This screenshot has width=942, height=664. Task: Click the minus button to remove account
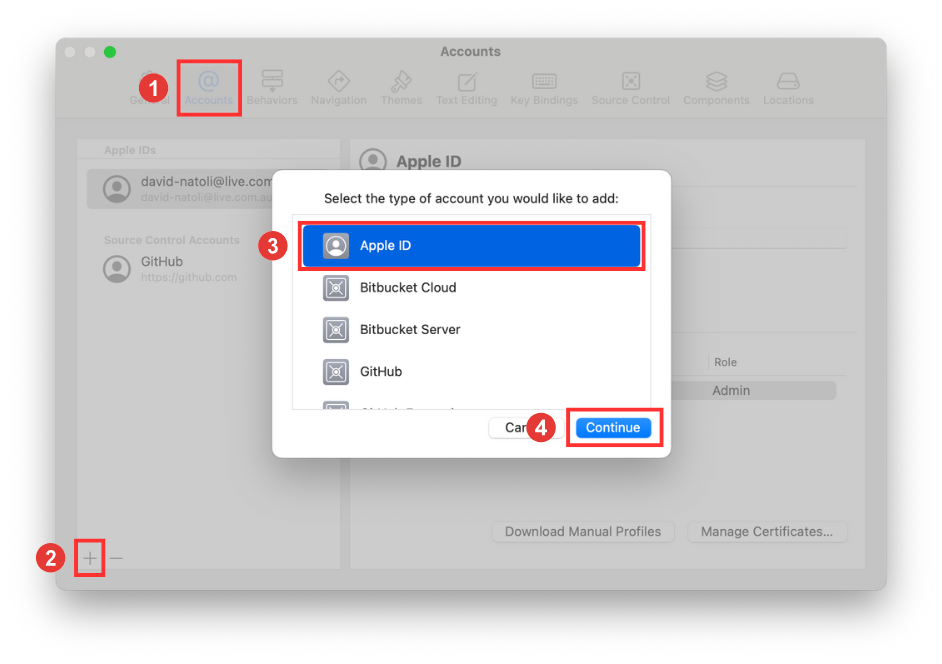(x=116, y=558)
